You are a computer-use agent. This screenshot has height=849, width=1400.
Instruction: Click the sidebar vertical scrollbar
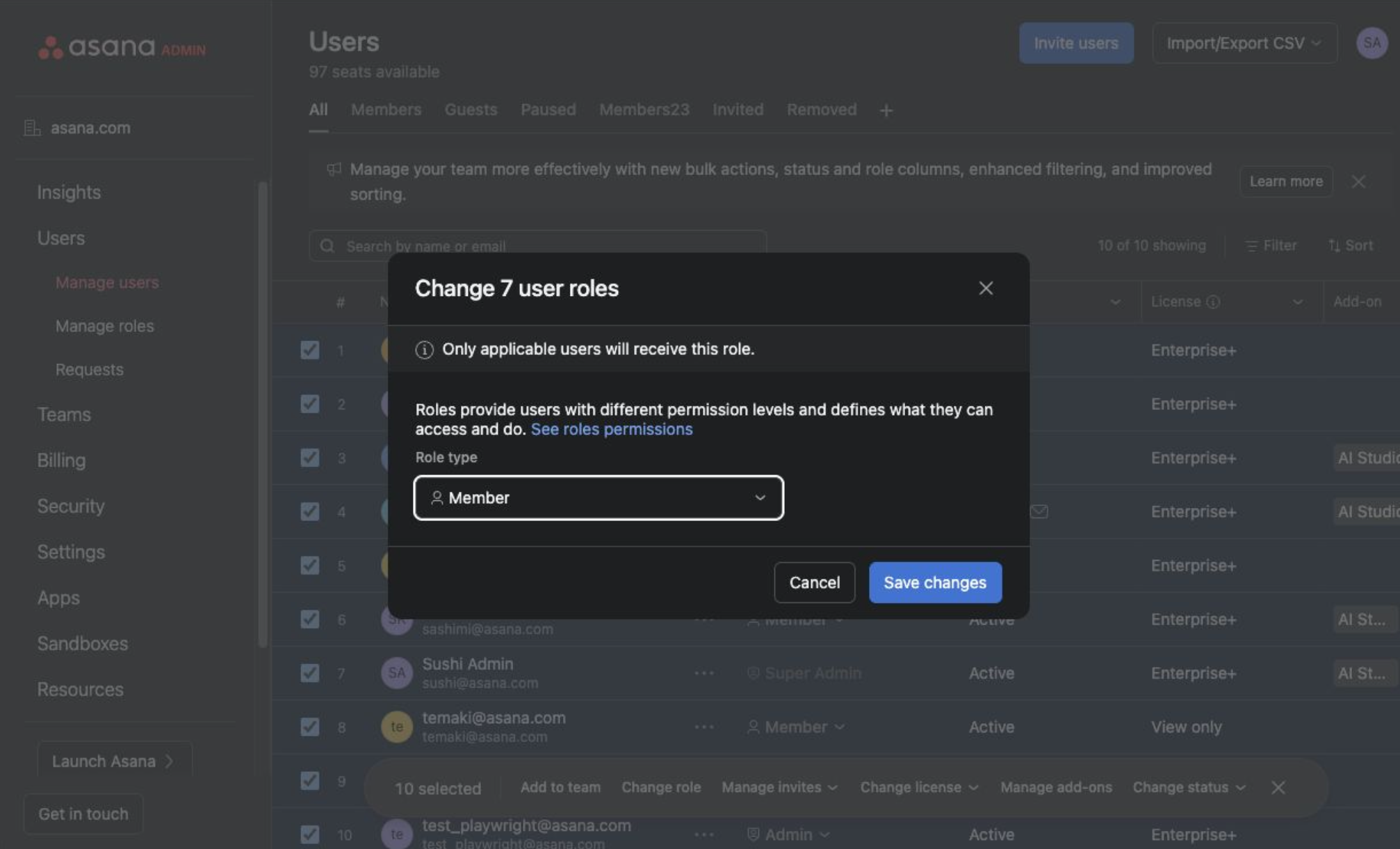(263, 414)
